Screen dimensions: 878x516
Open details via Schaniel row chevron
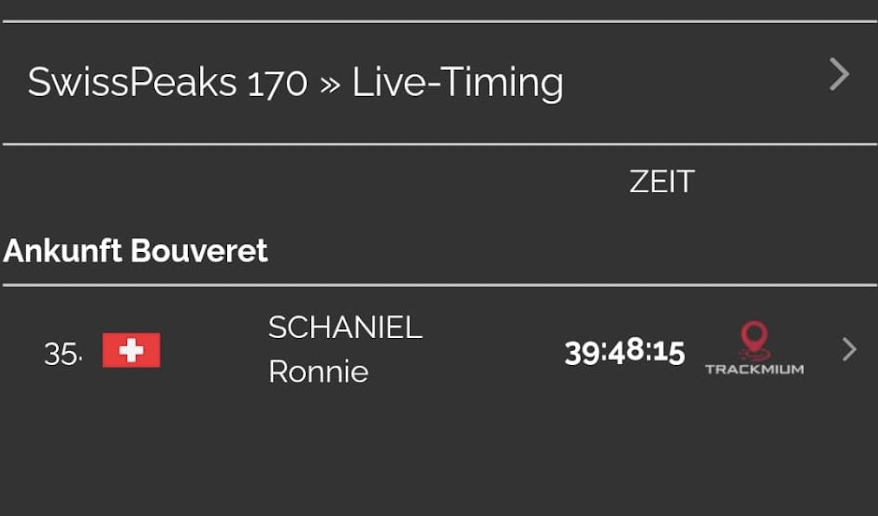(x=849, y=349)
